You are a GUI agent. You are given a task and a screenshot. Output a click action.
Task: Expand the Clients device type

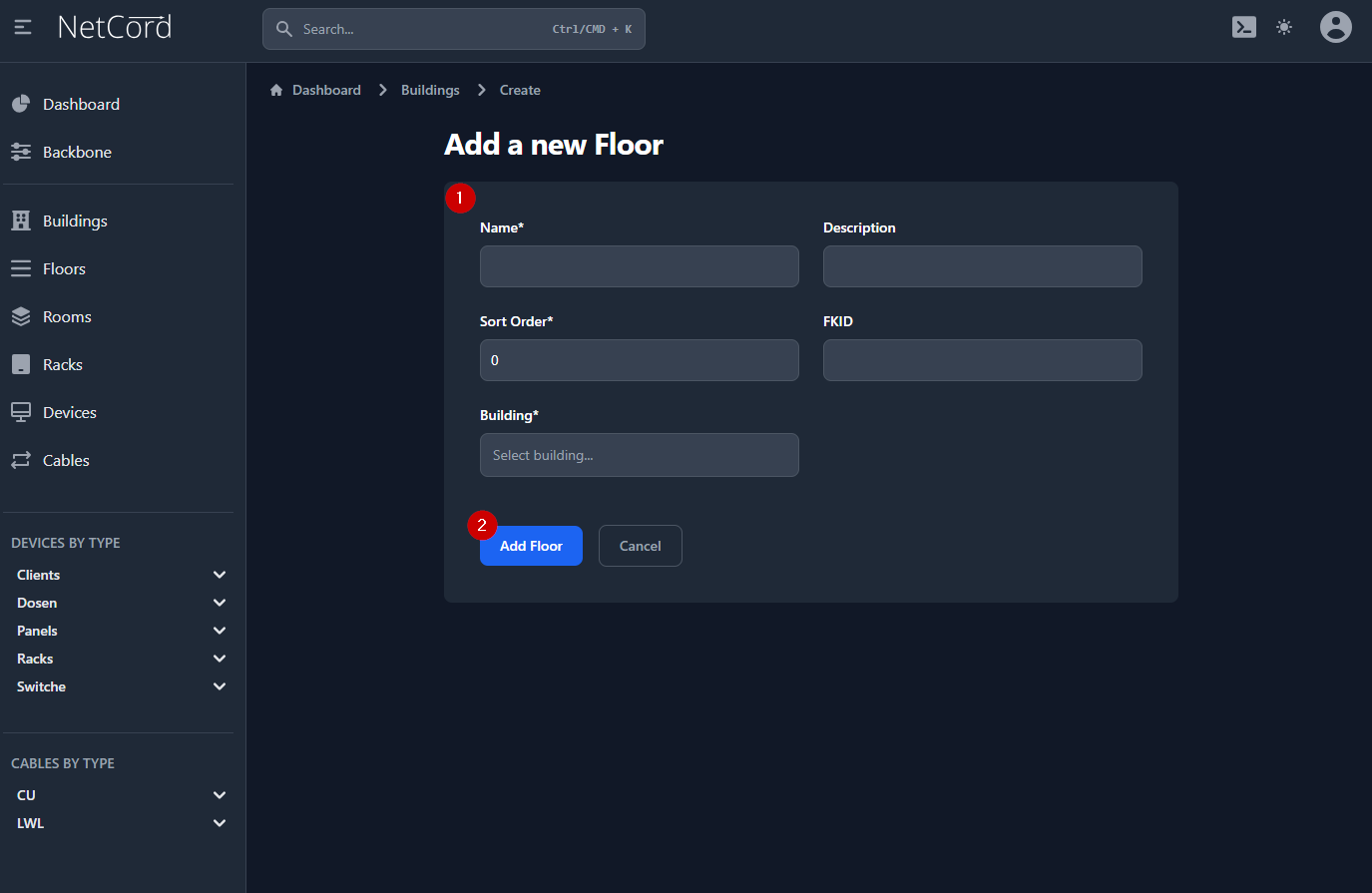[220, 575]
